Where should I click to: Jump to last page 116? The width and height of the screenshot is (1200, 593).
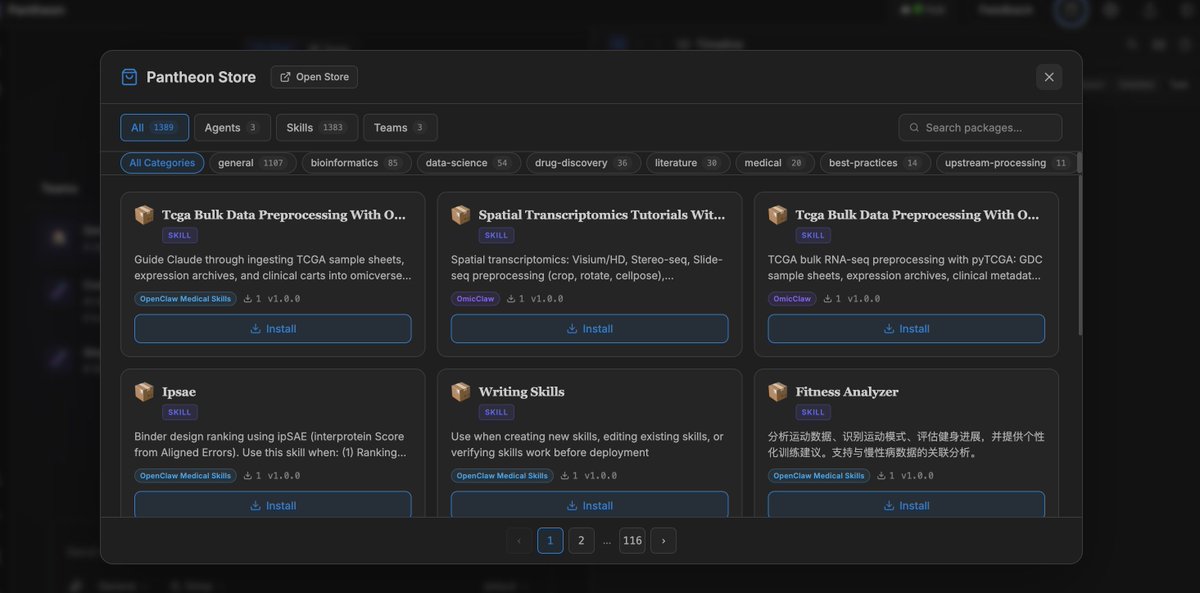point(632,541)
